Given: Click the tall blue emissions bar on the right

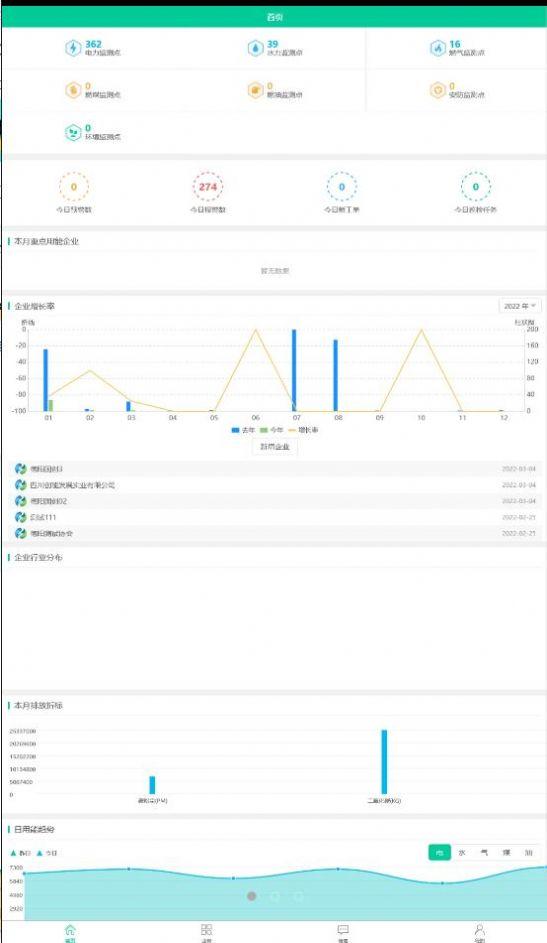Looking at the screenshot, I should pos(384,762).
